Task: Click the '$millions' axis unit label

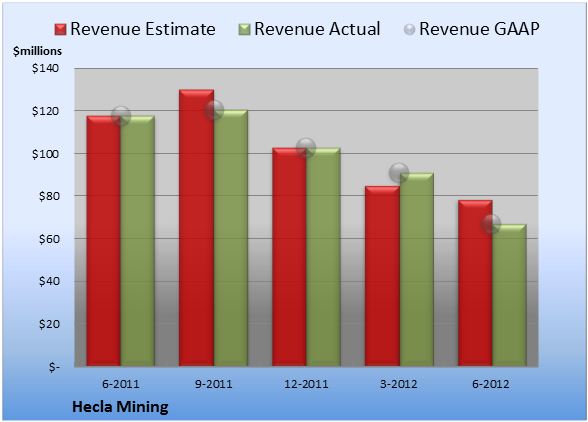Action: tap(38, 51)
